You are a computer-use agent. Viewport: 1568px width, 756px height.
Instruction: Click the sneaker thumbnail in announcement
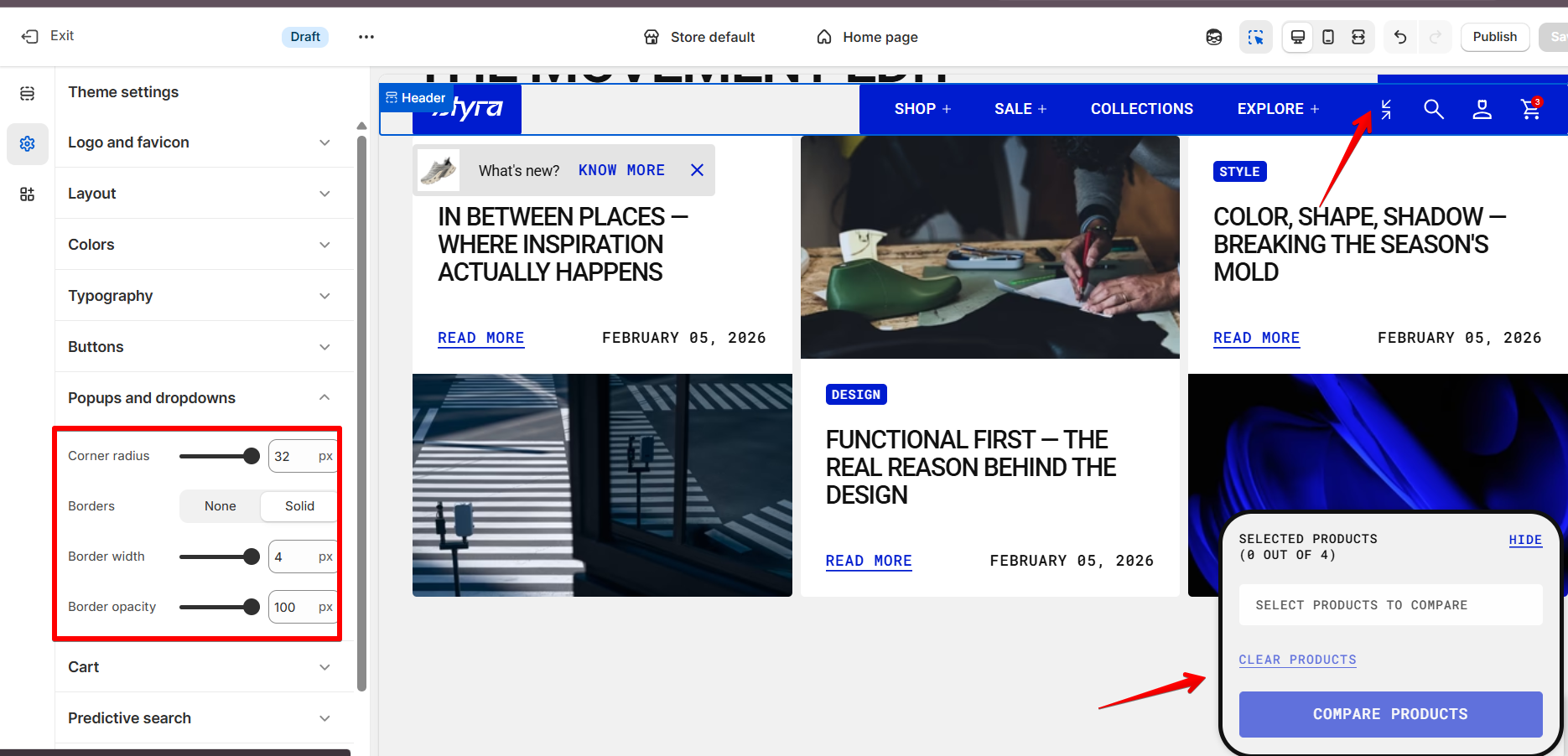click(x=439, y=170)
